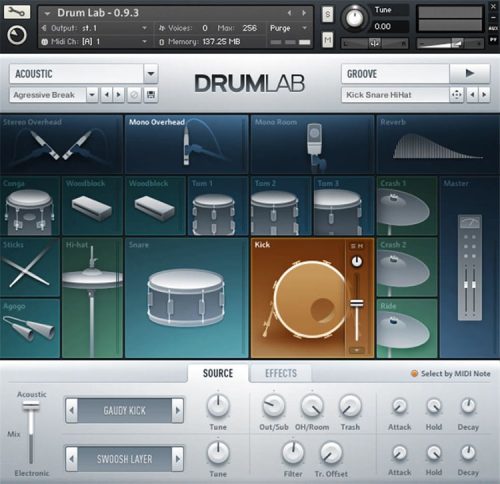Image resolution: width=500 pixels, height=484 pixels.
Task: Click the instrument info dial icon
Action: pyautogui.click(x=17, y=35)
